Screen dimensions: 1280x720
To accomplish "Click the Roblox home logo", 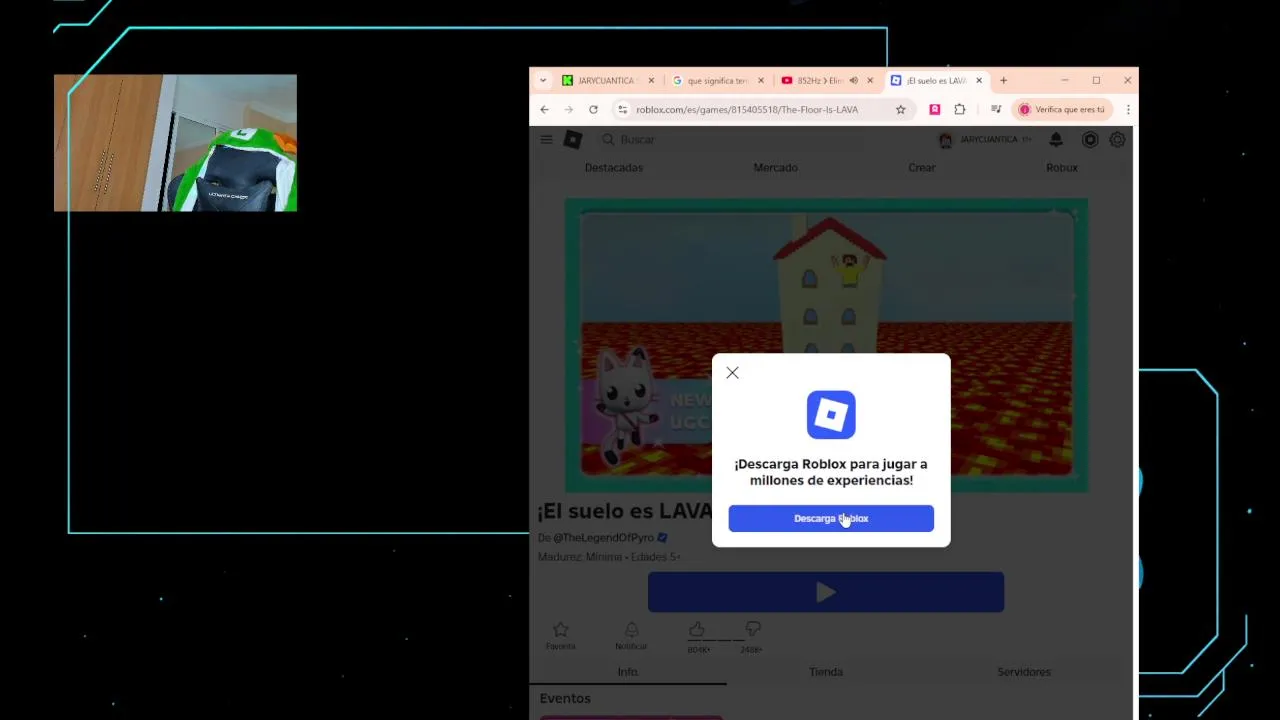I will [573, 140].
